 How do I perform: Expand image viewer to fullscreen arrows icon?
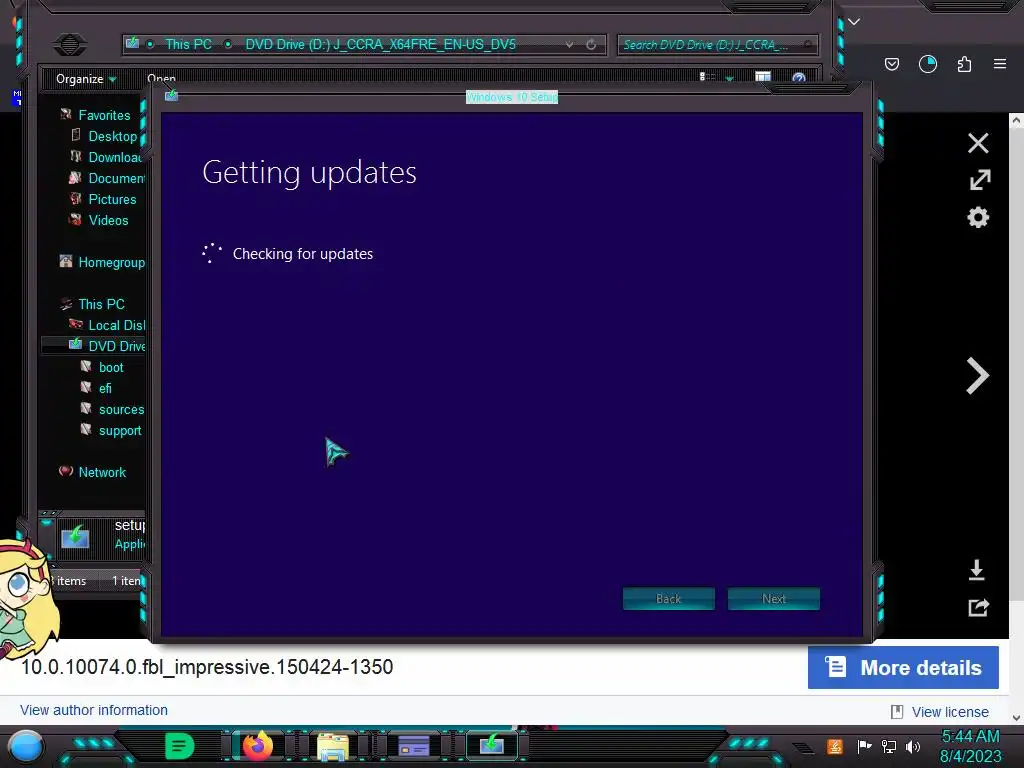point(979,180)
